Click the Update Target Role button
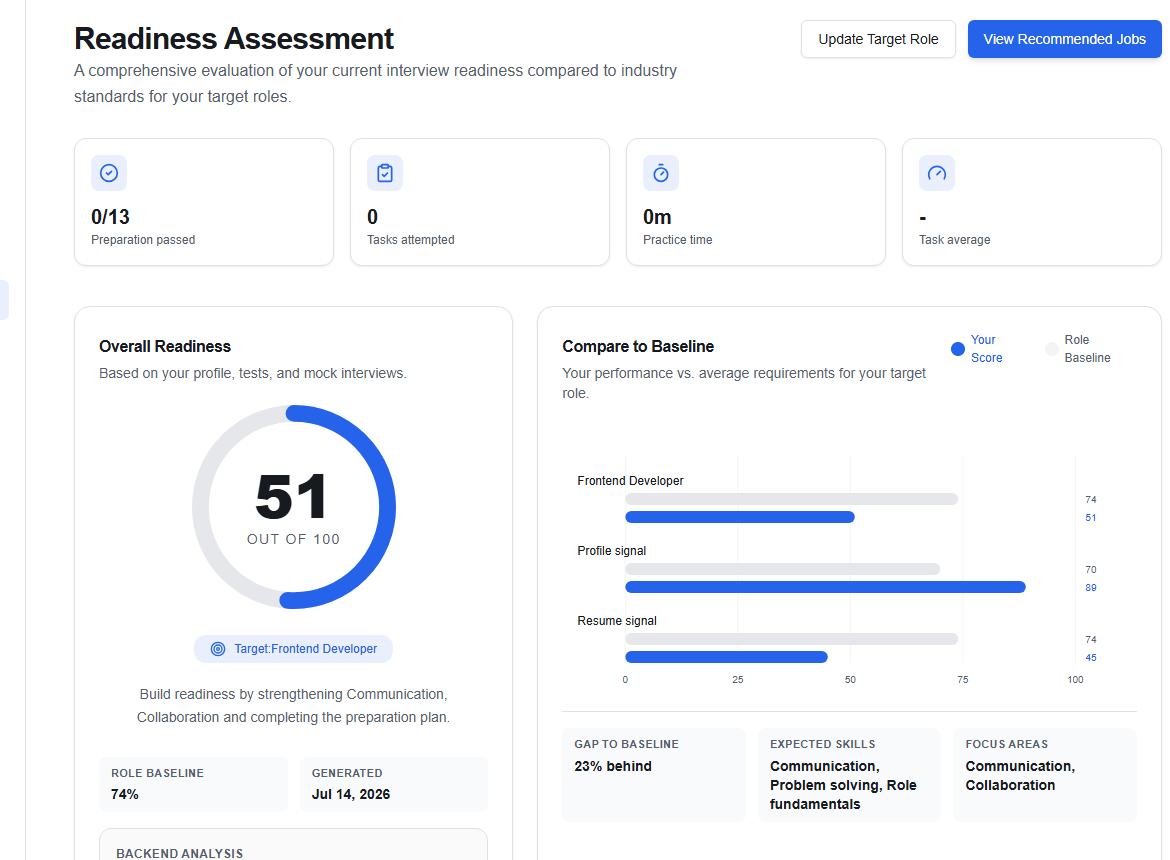The image size is (1170, 860). pyautogui.click(x=878, y=39)
